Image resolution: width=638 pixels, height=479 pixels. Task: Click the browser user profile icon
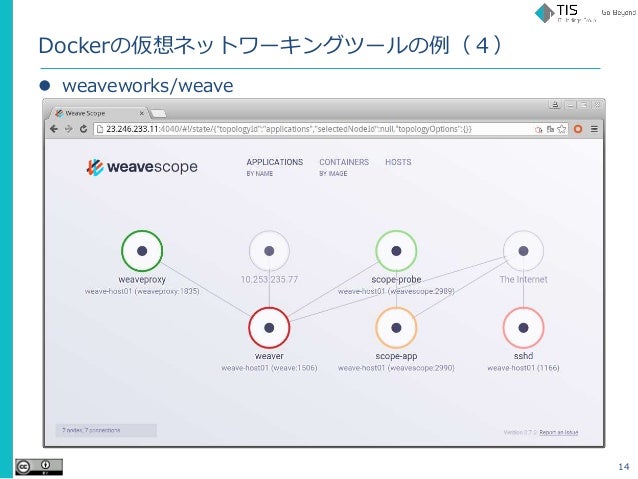(555, 105)
